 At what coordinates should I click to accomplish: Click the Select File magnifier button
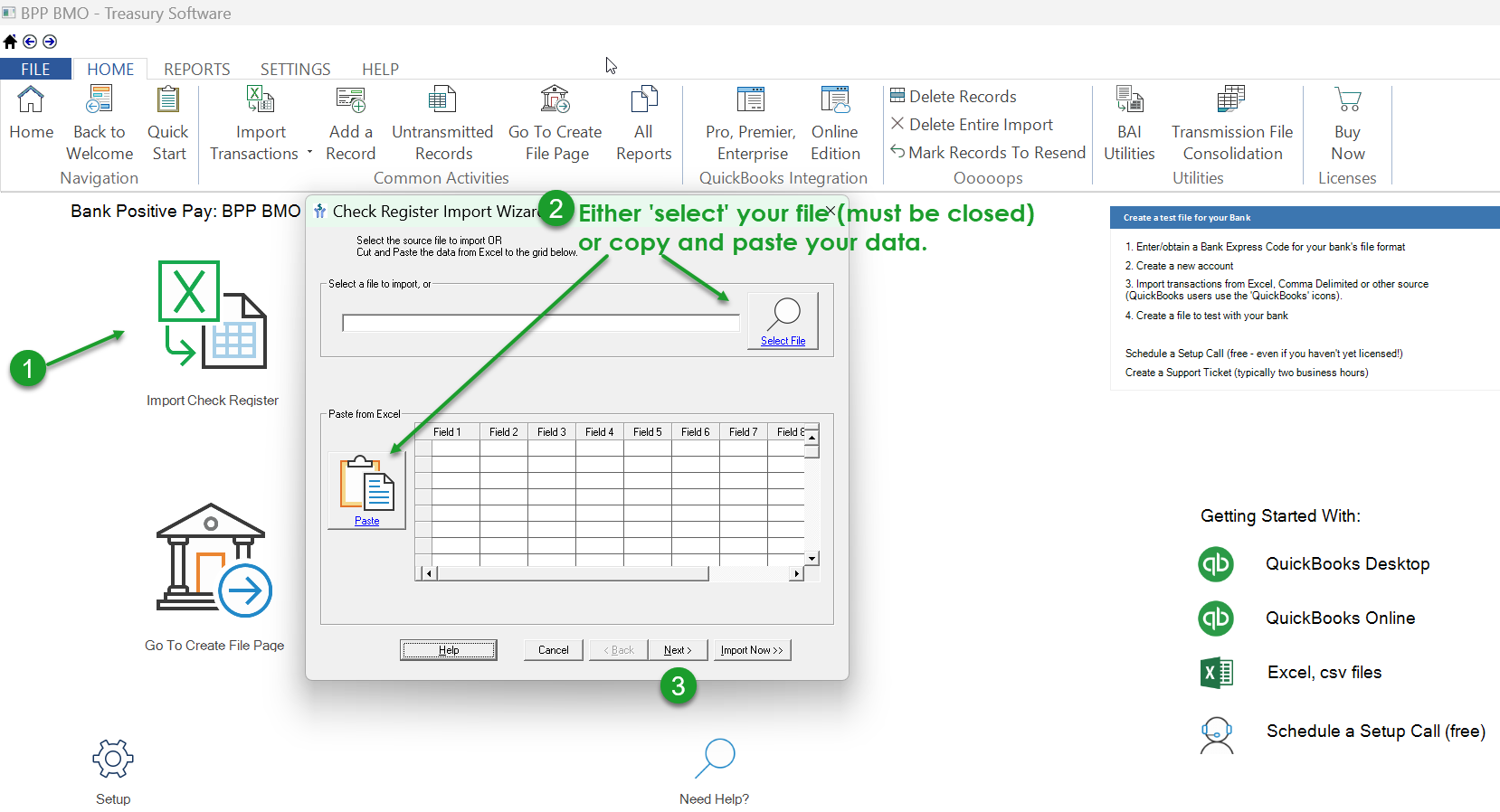coord(783,320)
